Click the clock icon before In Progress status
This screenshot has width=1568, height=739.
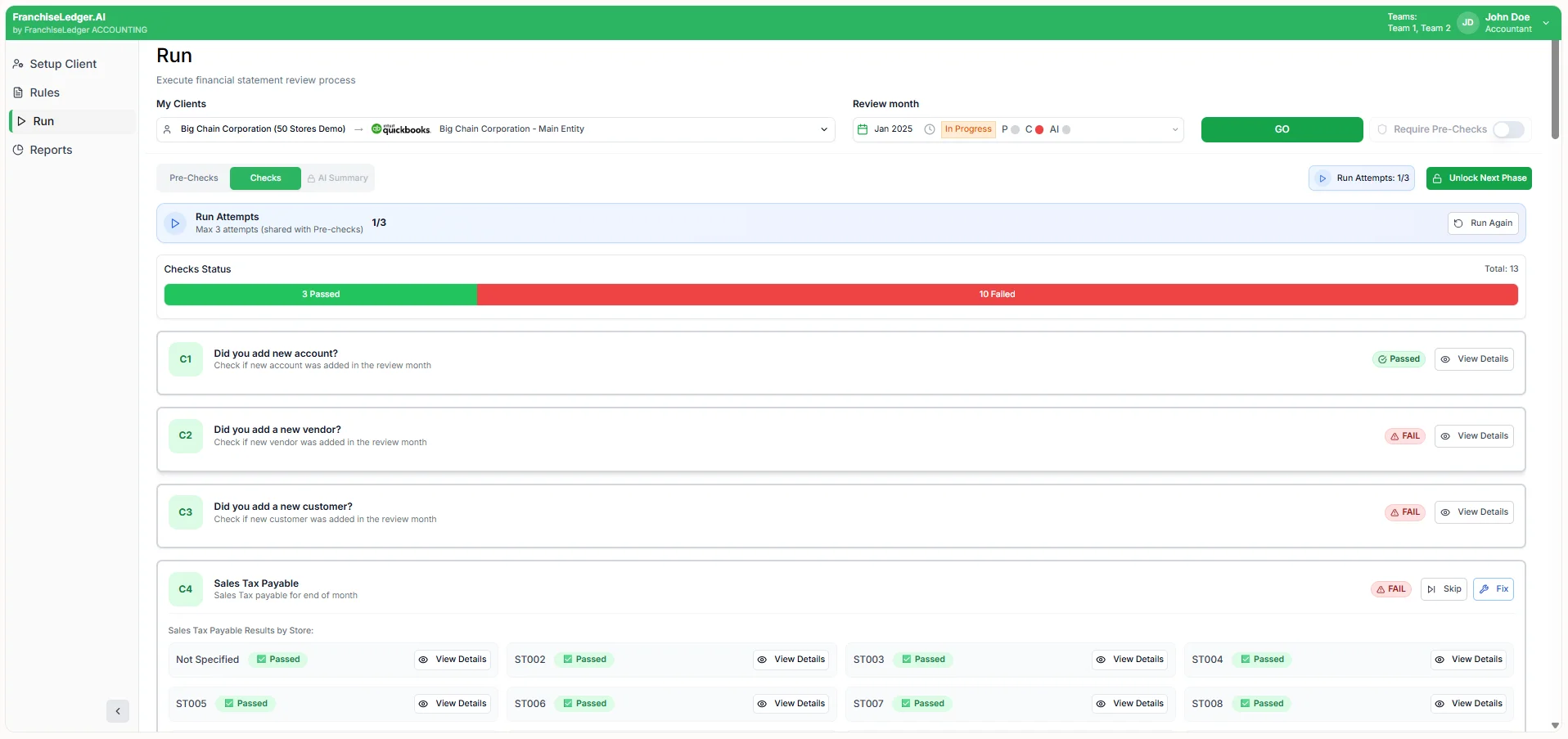pyautogui.click(x=930, y=129)
